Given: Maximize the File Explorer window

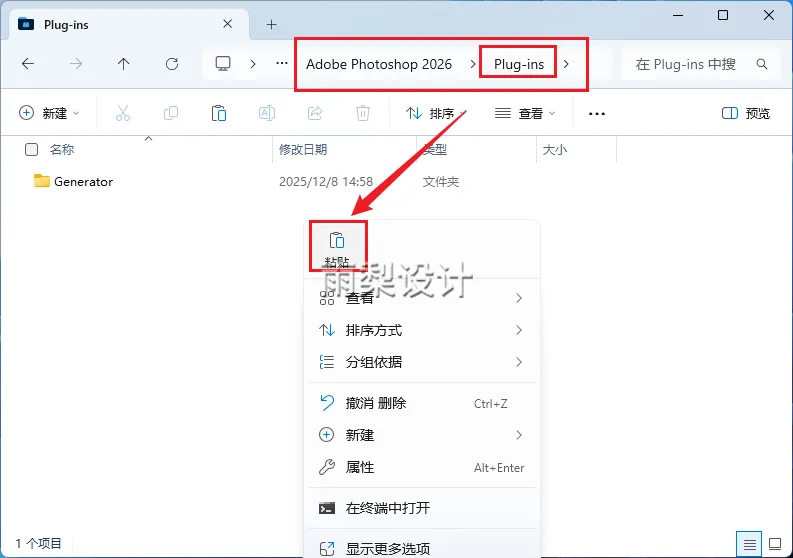Looking at the screenshot, I should (x=723, y=15).
